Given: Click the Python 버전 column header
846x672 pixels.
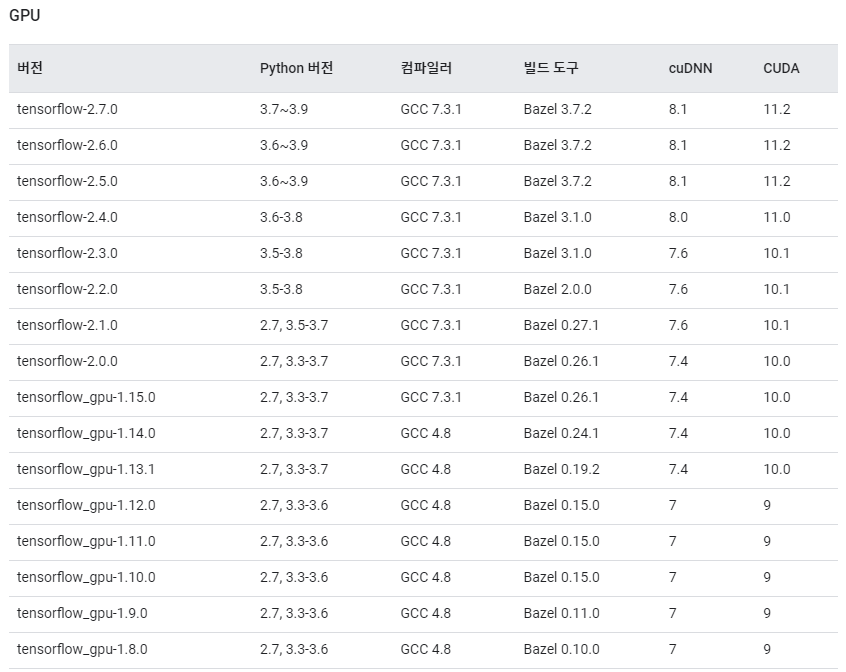Looking at the screenshot, I should click(x=296, y=68).
